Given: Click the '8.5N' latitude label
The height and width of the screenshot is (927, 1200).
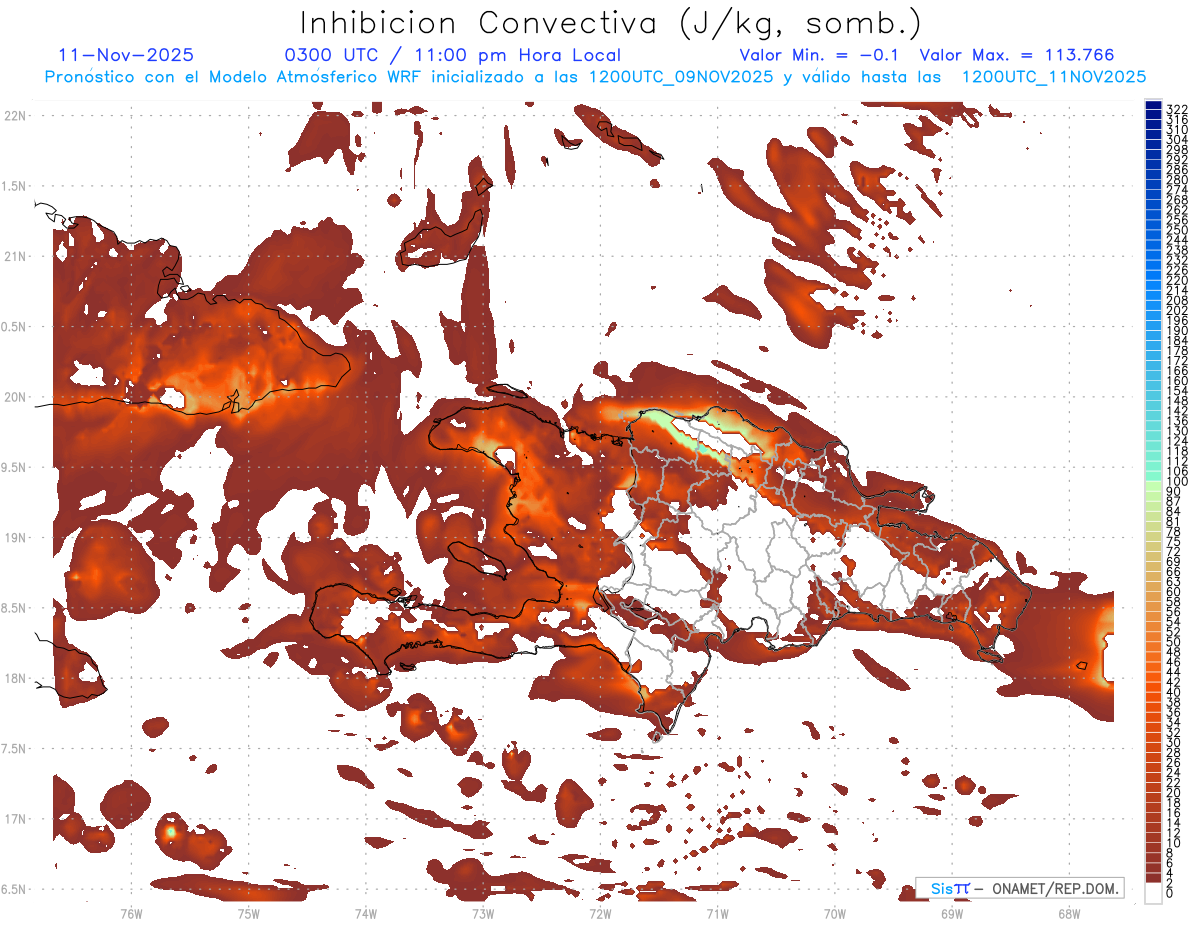Looking at the screenshot, I should pyautogui.click(x=14, y=608).
